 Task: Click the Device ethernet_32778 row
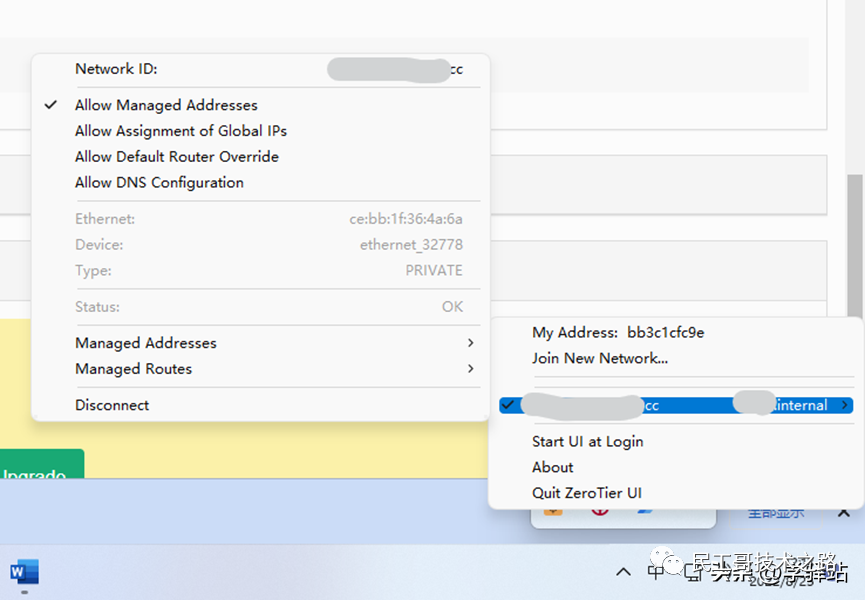tap(260, 245)
